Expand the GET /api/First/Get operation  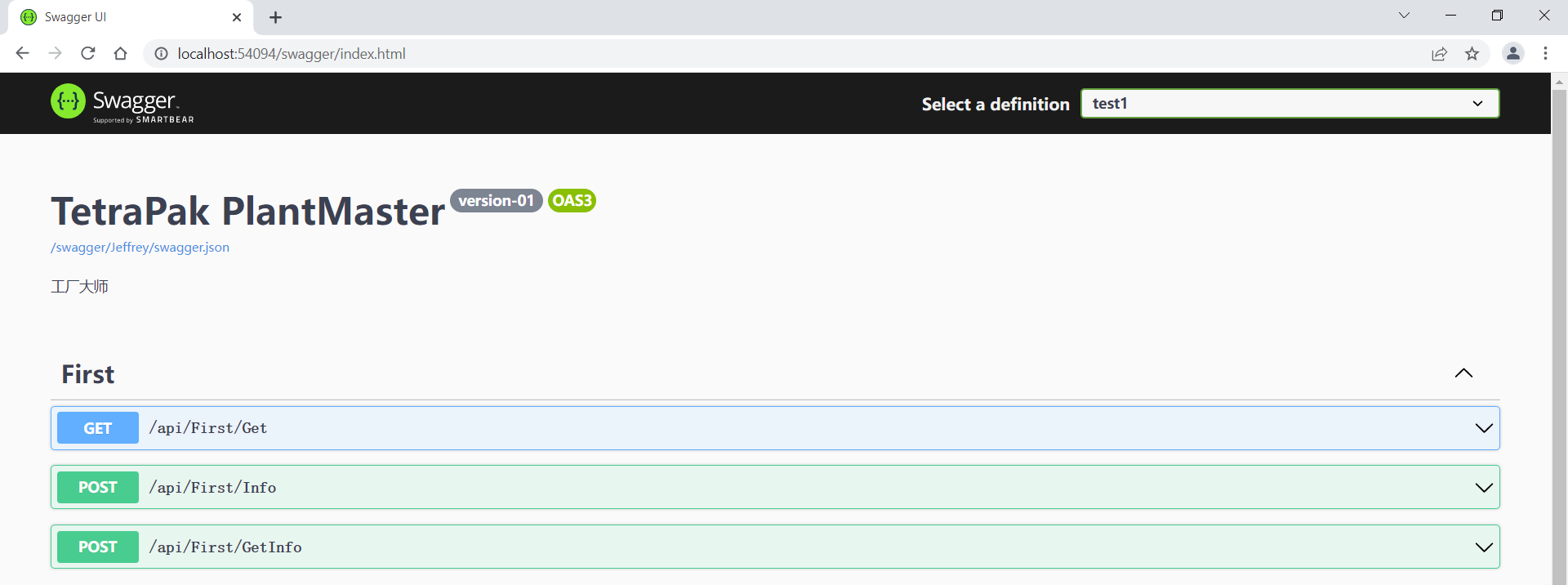pyautogui.click(x=1483, y=428)
